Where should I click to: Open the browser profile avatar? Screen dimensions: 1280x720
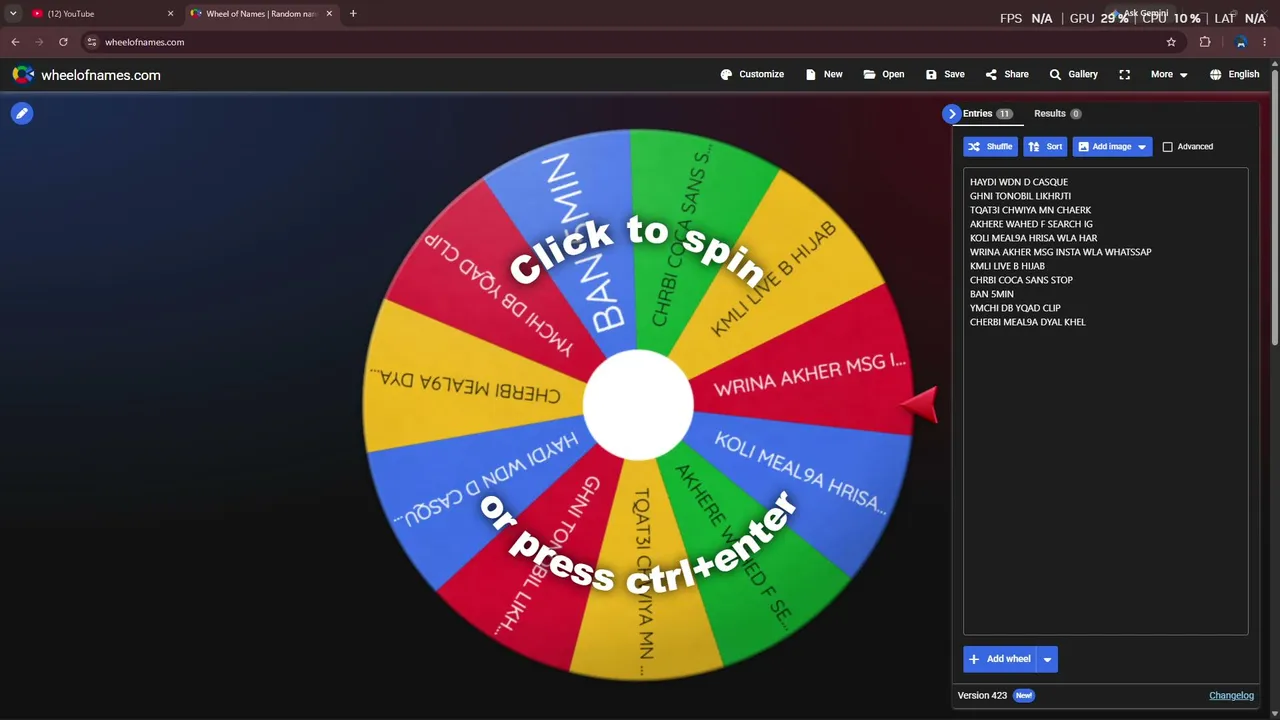(1241, 42)
